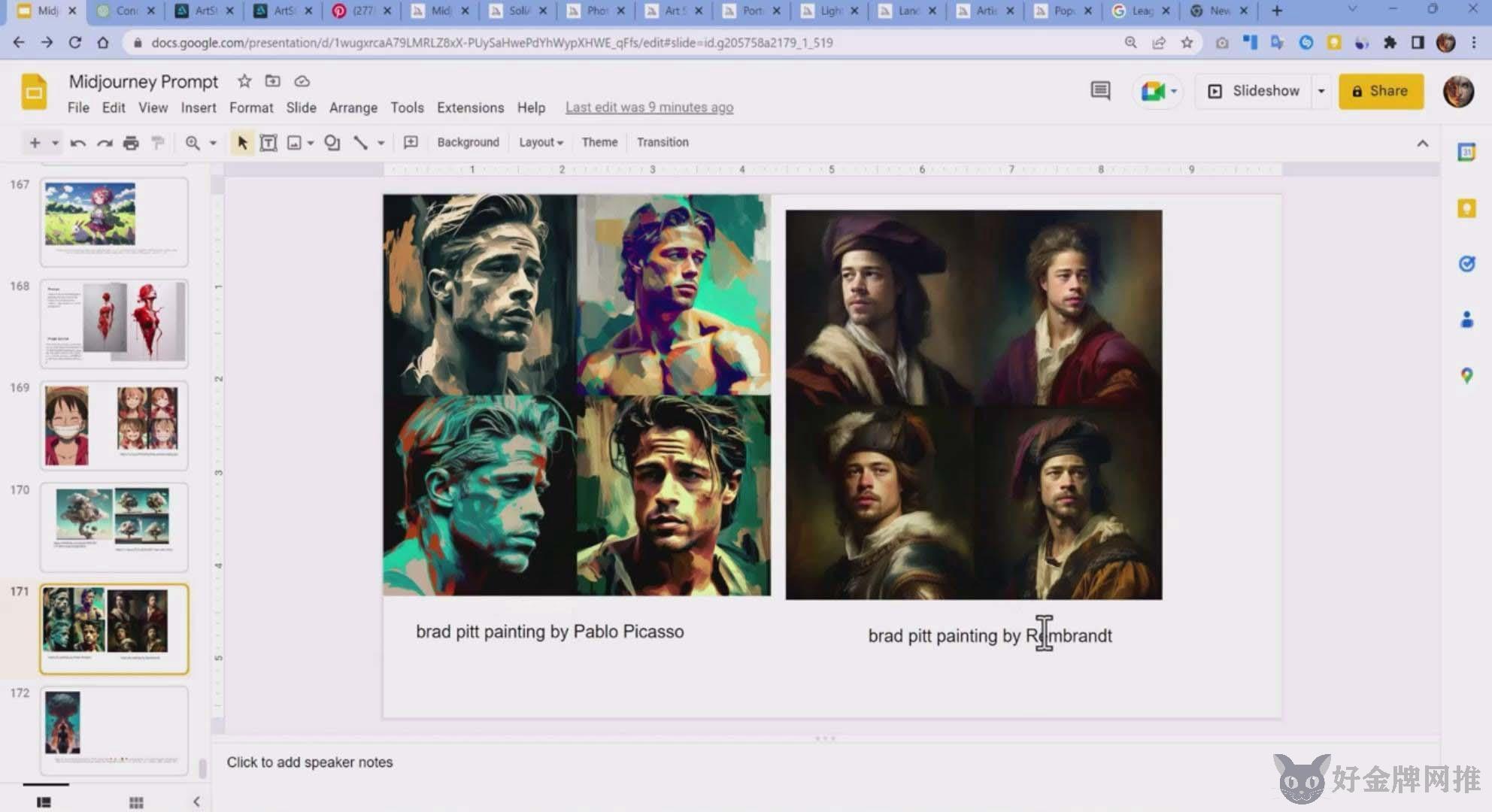Open the File menu
1492x812 pixels.
[x=78, y=108]
